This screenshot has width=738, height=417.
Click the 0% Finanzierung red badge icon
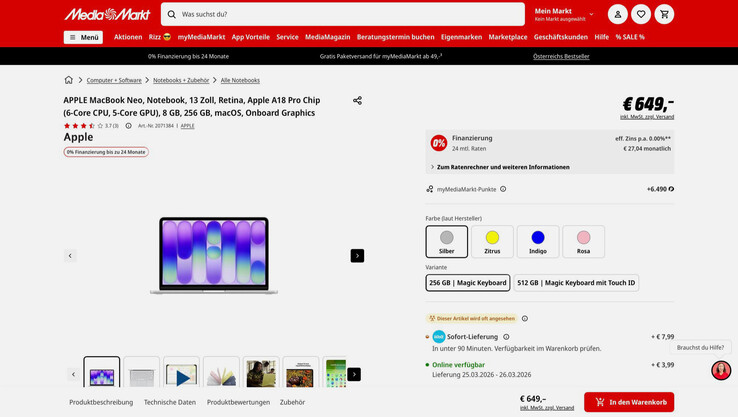tap(439, 143)
